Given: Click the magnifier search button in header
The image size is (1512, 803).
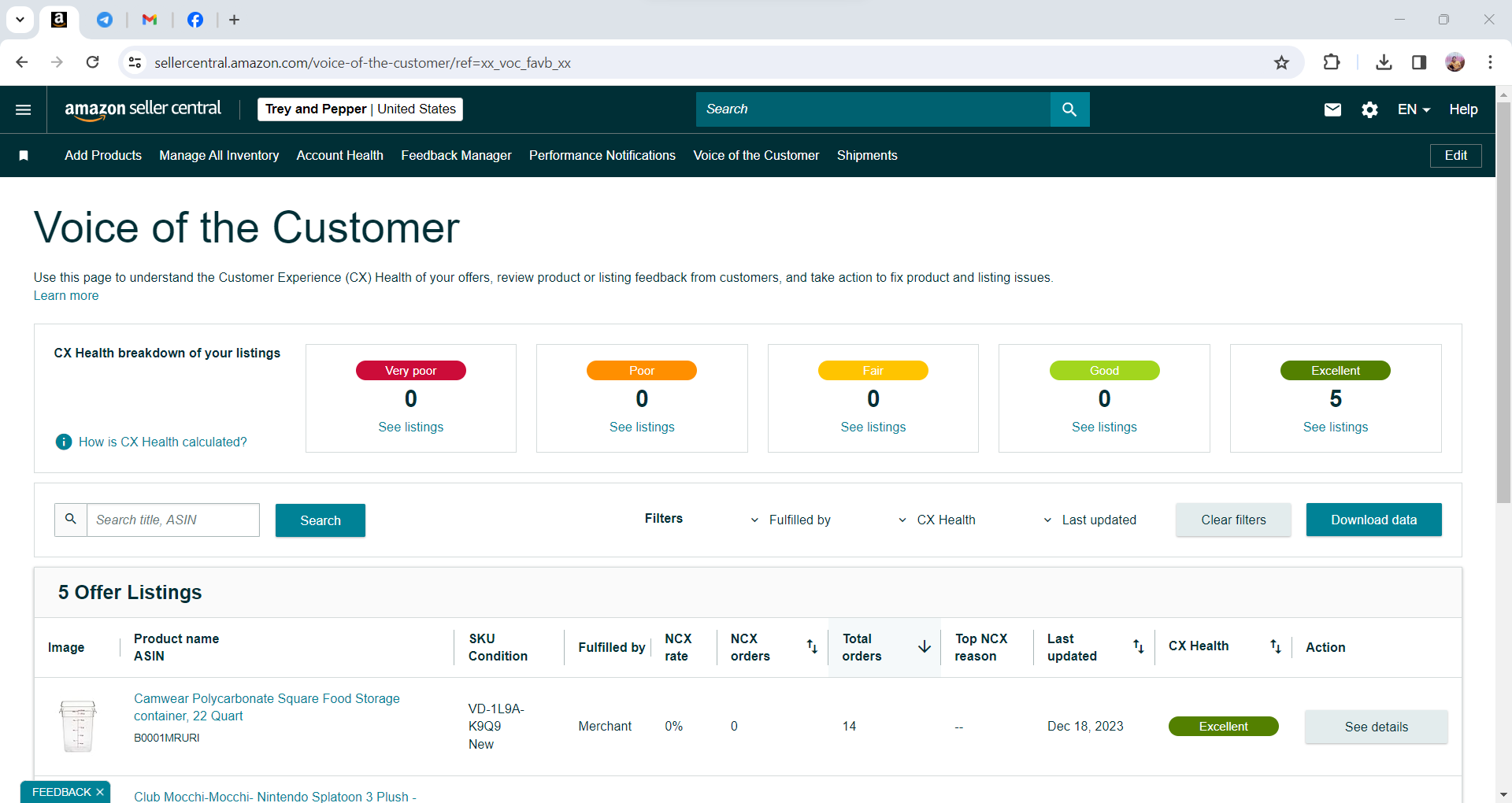Looking at the screenshot, I should [1069, 109].
